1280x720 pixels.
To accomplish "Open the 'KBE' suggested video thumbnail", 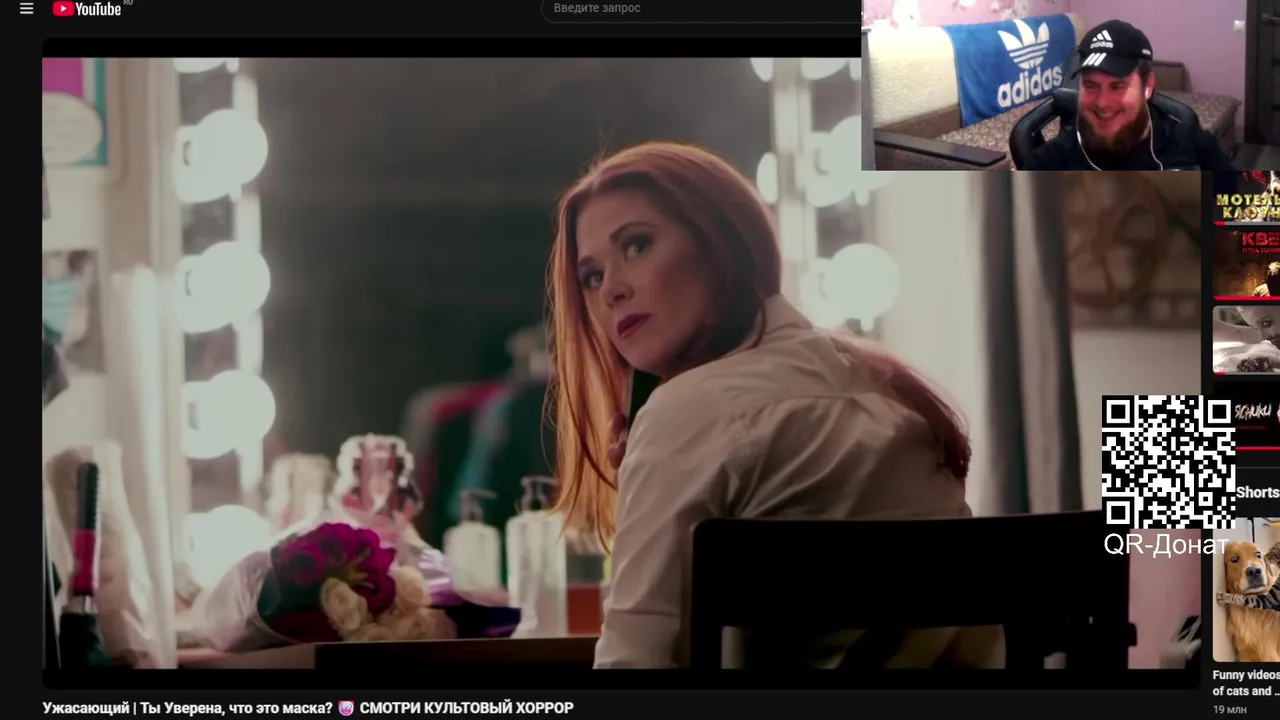I will (x=1246, y=264).
